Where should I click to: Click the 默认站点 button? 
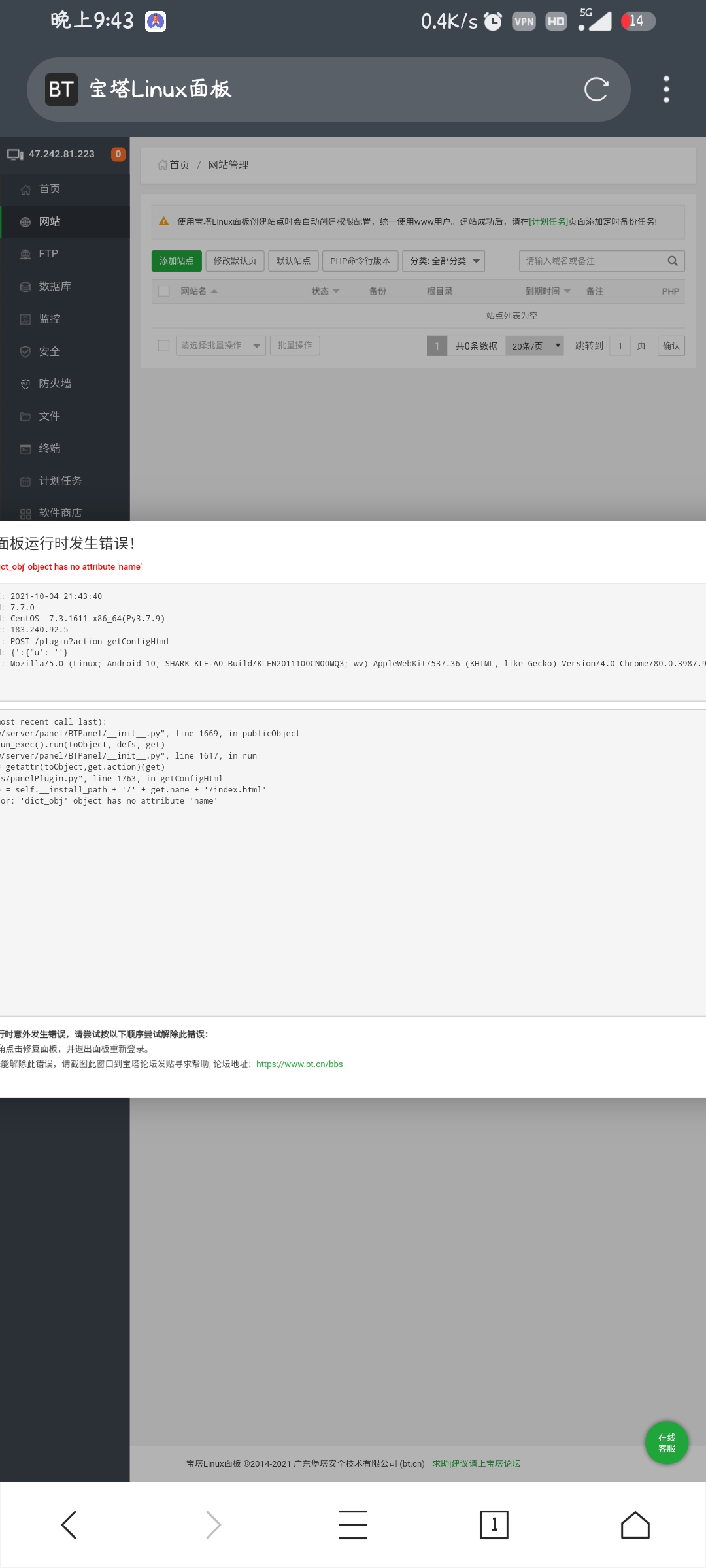coord(293,261)
